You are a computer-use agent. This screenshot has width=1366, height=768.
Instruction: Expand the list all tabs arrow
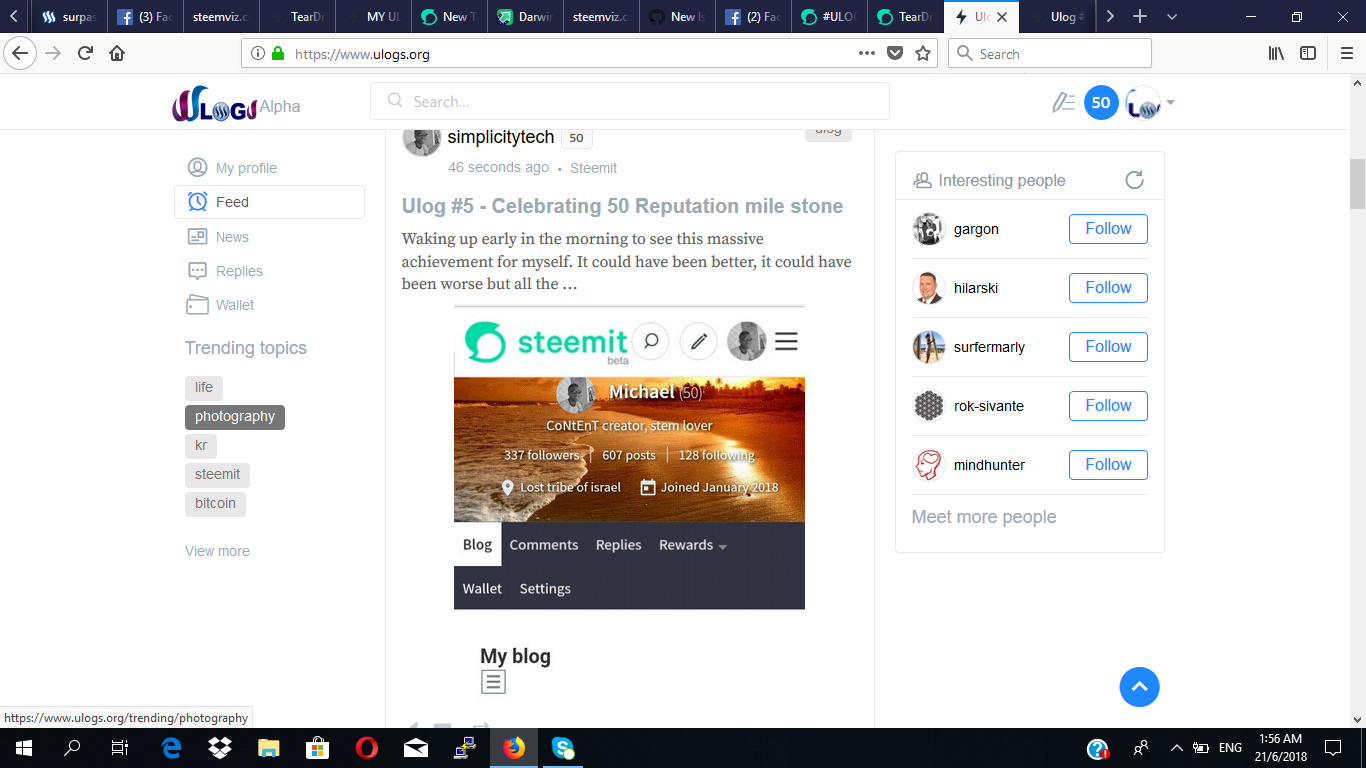point(1172,17)
